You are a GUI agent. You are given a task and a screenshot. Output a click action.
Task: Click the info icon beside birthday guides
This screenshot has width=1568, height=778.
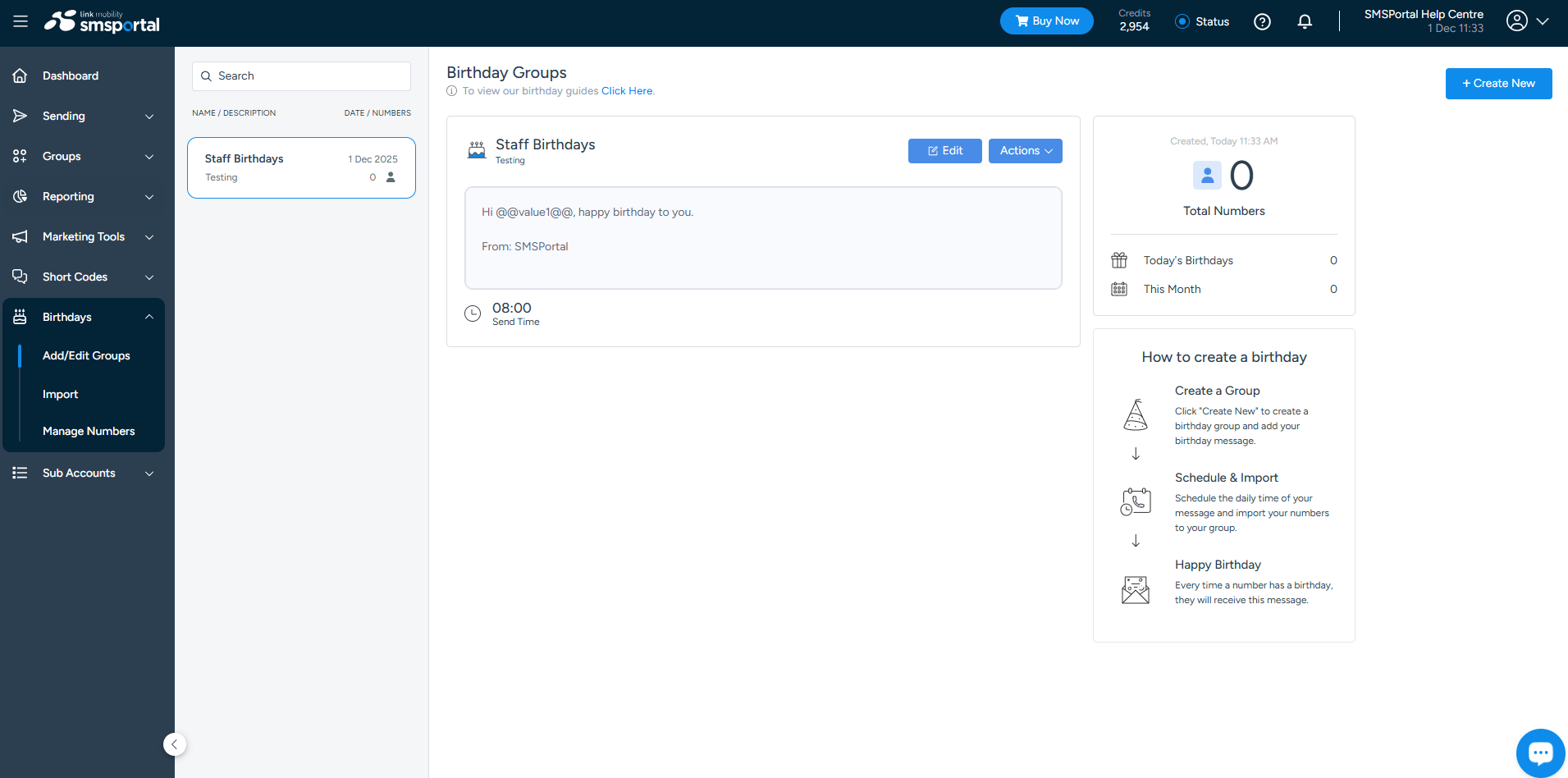pyautogui.click(x=452, y=91)
